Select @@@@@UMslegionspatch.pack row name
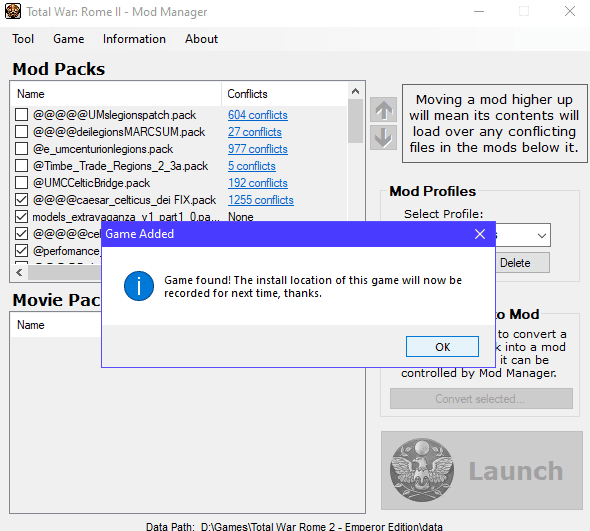The image size is (590, 531). (x=114, y=115)
